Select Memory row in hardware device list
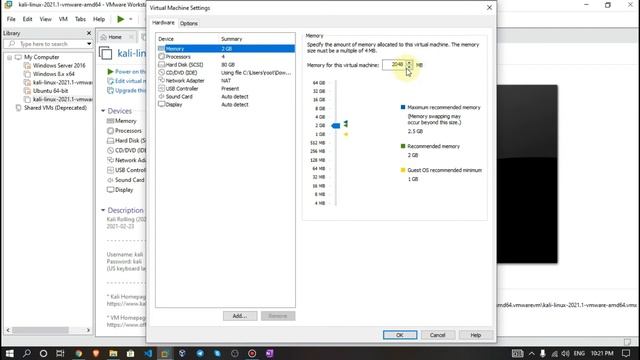640x360 pixels. click(225, 49)
